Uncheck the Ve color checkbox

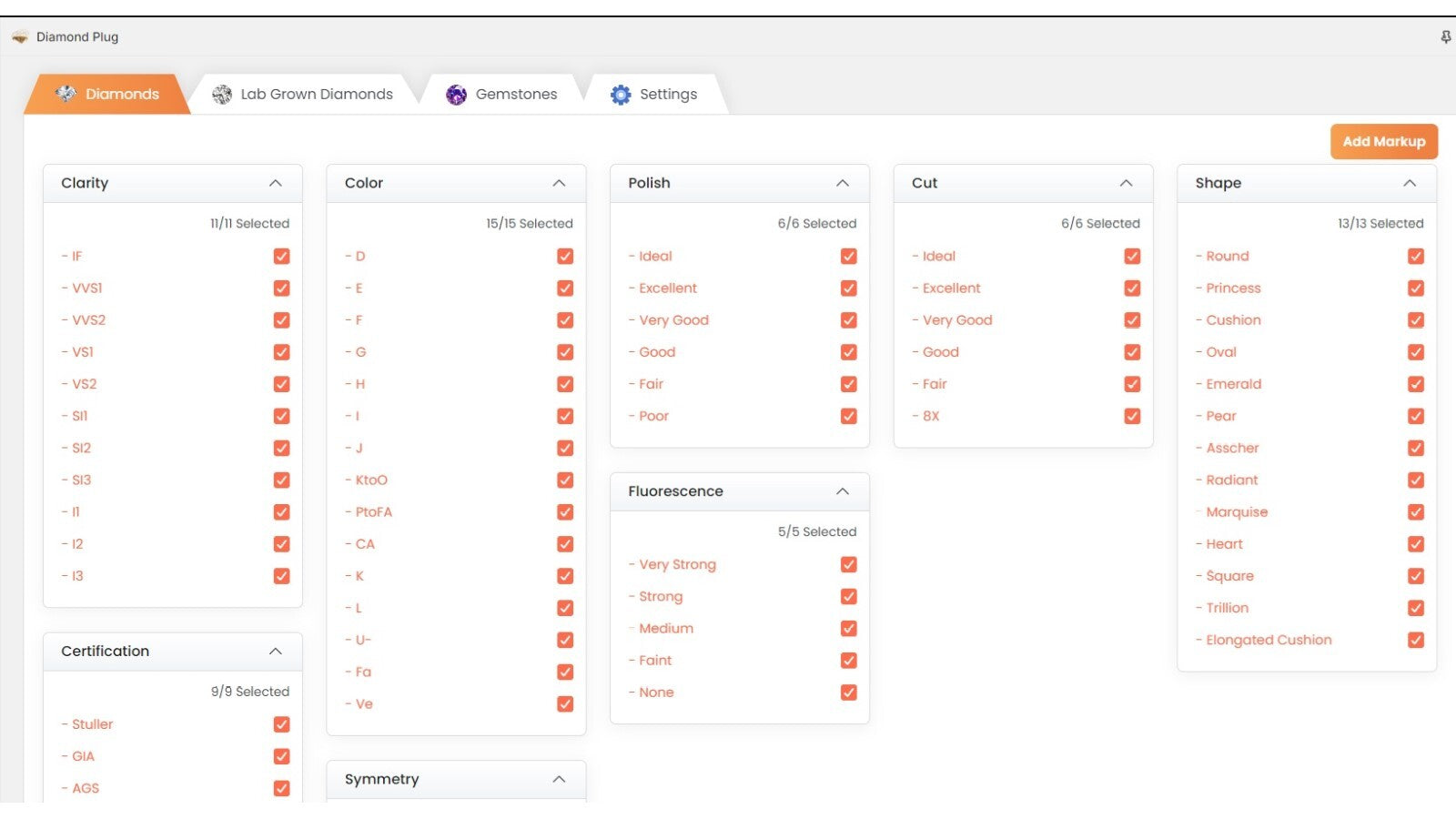[x=565, y=704]
